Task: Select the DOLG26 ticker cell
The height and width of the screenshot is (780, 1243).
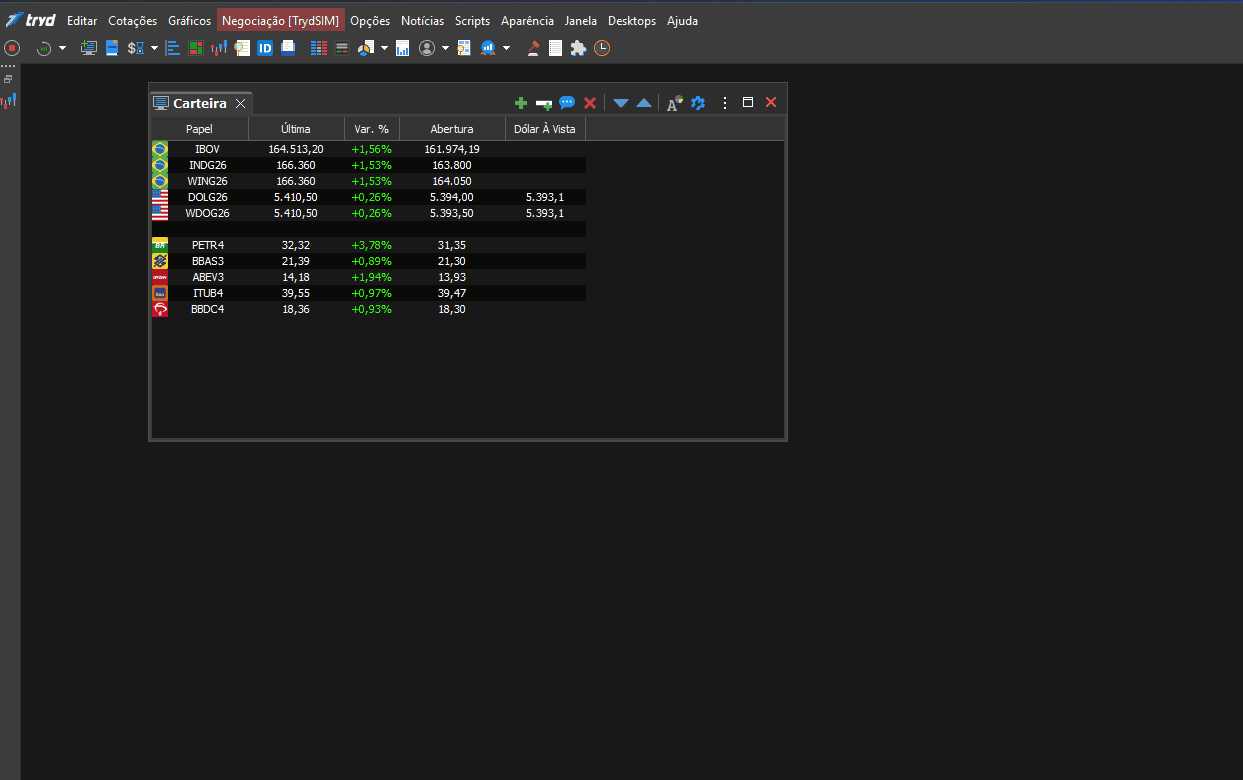Action: coord(207,197)
